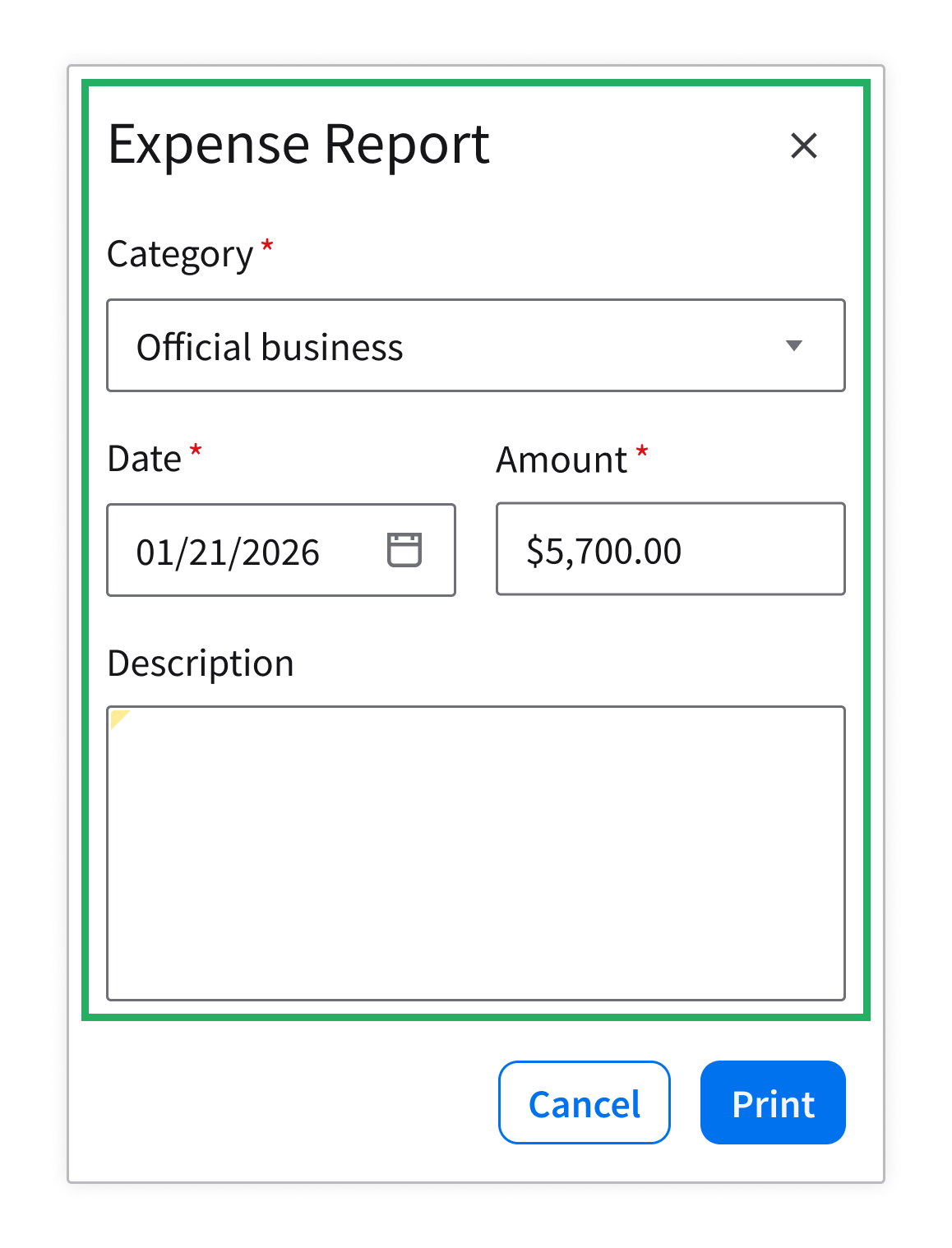Focus the Amount field showing $5,700.00

670,549
